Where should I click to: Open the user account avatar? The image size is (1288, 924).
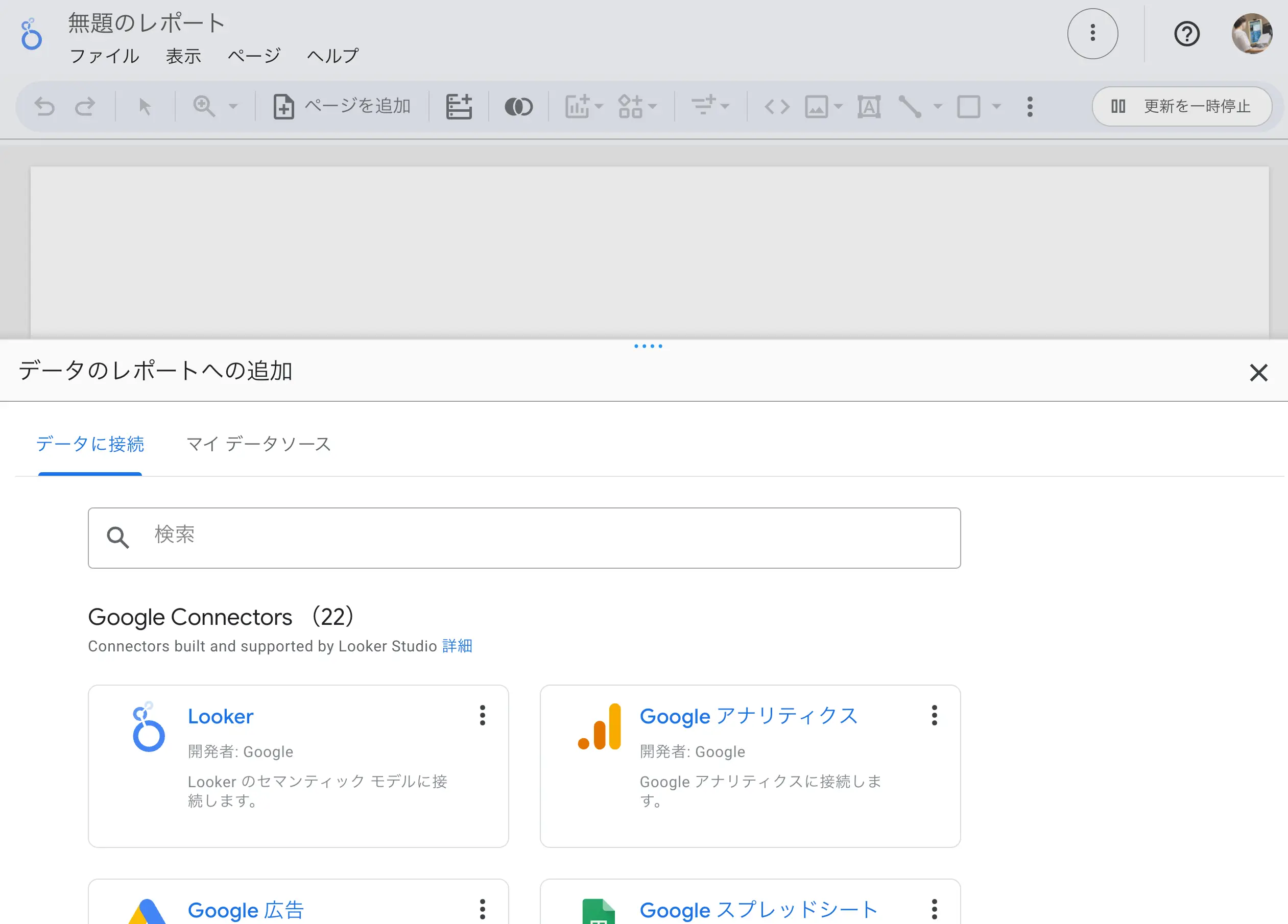tap(1251, 34)
